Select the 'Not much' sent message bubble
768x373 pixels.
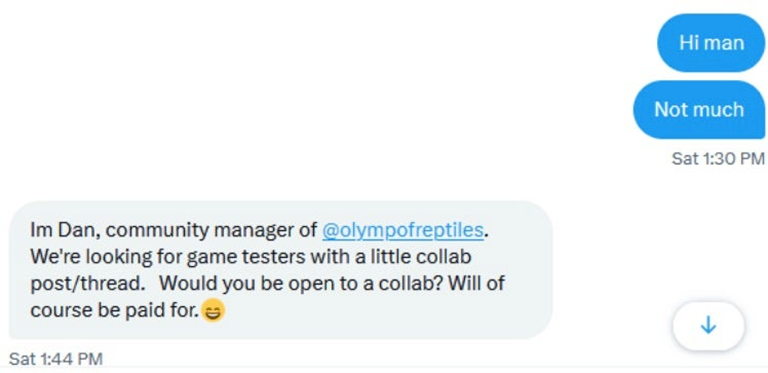[x=699, y=110]
